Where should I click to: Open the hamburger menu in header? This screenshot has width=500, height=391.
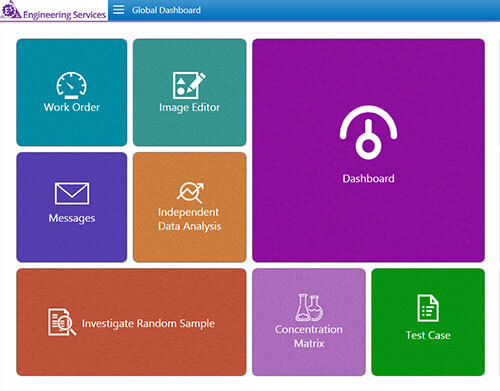click(x=119, y=10)
